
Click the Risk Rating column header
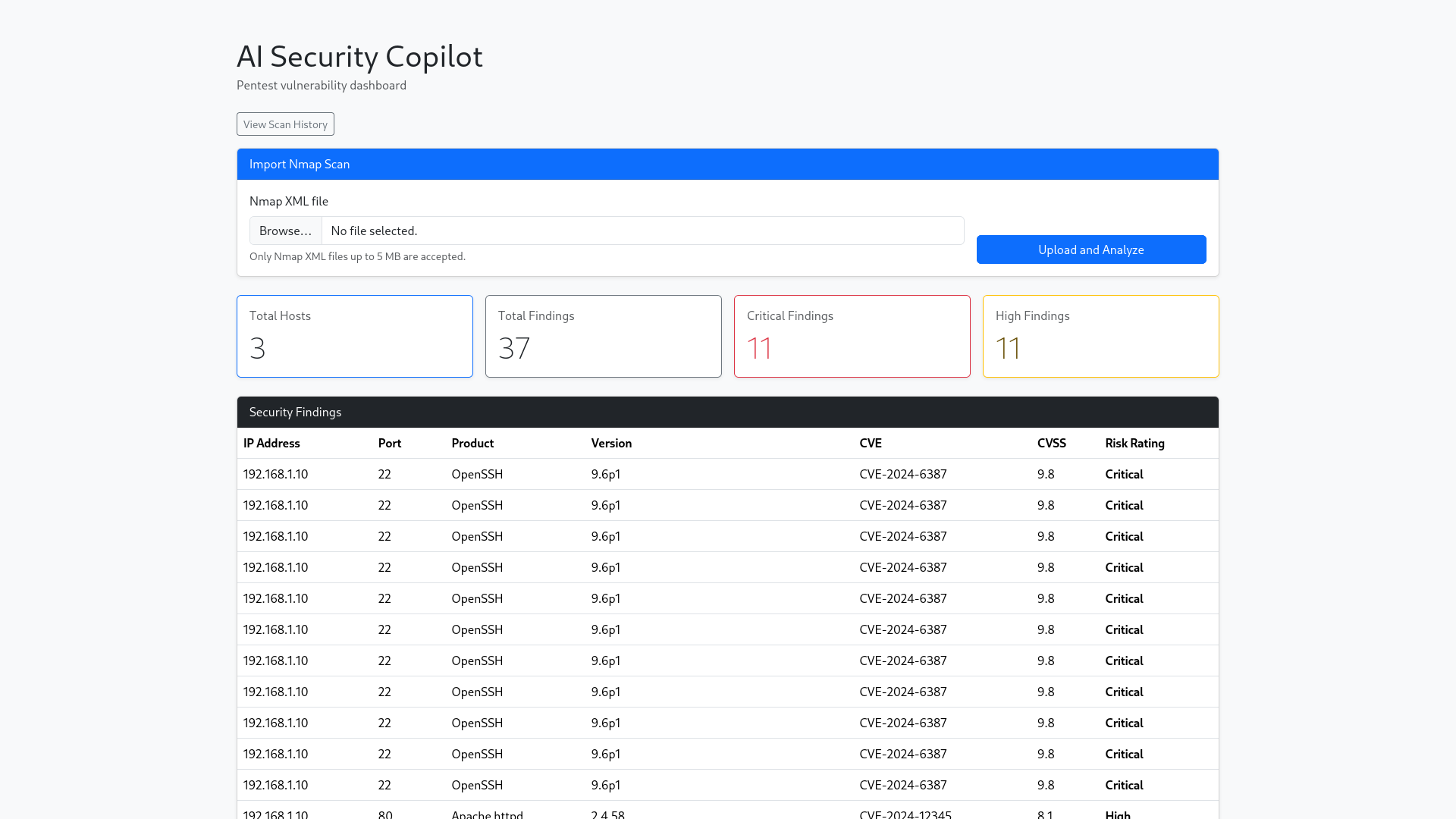coord(1134,443)
